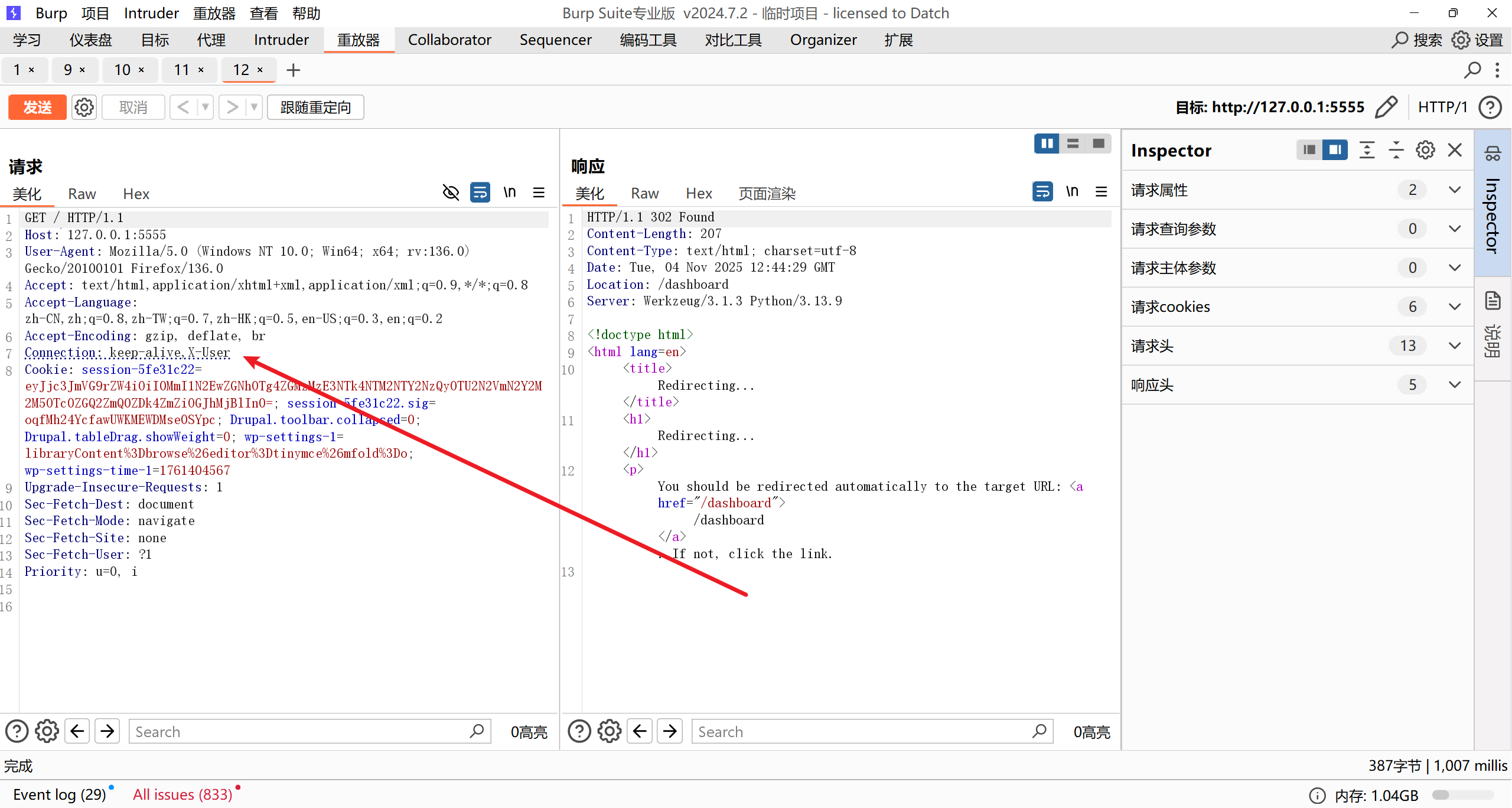Click the 跟随重定向 button
Screen dimensions: 1512x808
coord(315,107)
